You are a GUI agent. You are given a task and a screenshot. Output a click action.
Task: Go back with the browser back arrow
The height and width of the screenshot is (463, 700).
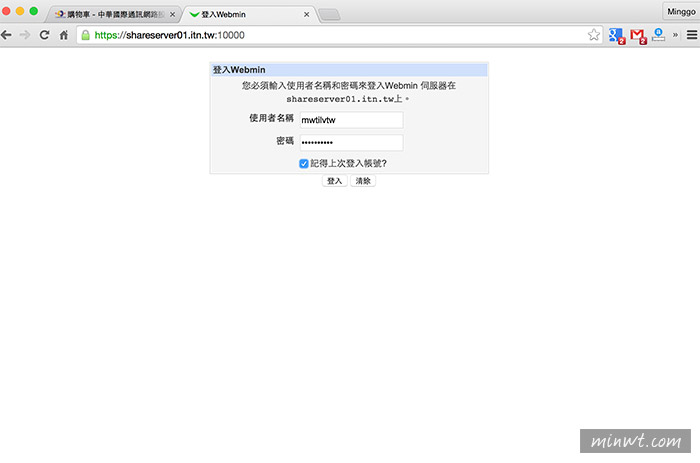6,35
